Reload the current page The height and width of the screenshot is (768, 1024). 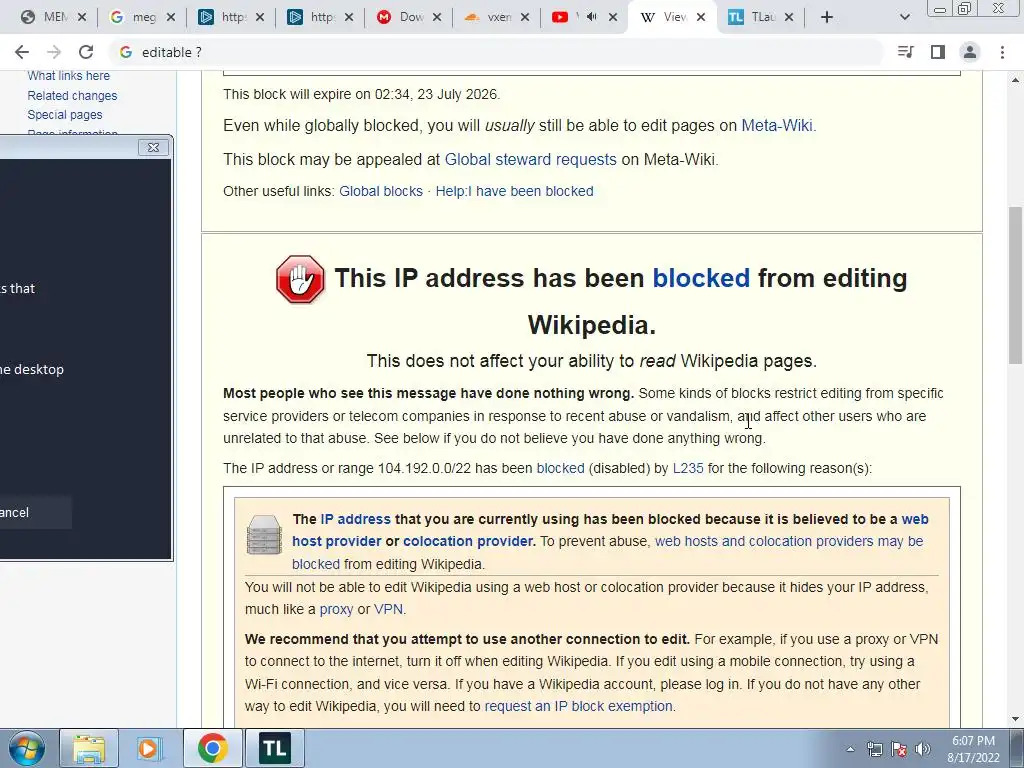(x=86, y=52)
